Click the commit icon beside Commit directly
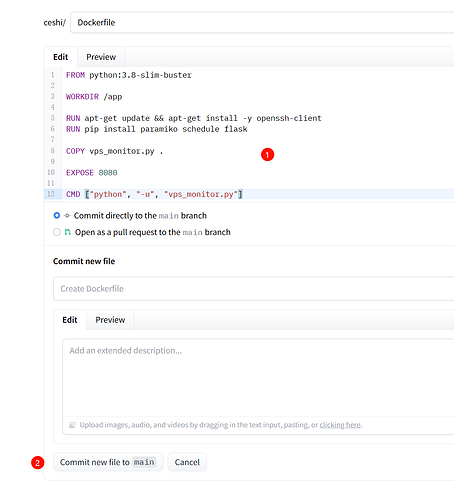454x500 pixels. coord(67,216)
